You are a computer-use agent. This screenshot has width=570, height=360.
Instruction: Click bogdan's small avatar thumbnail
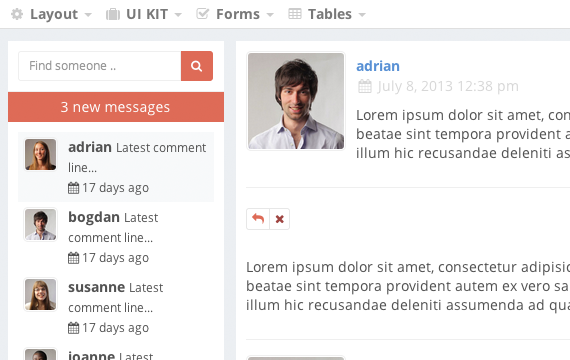point(40,224)
